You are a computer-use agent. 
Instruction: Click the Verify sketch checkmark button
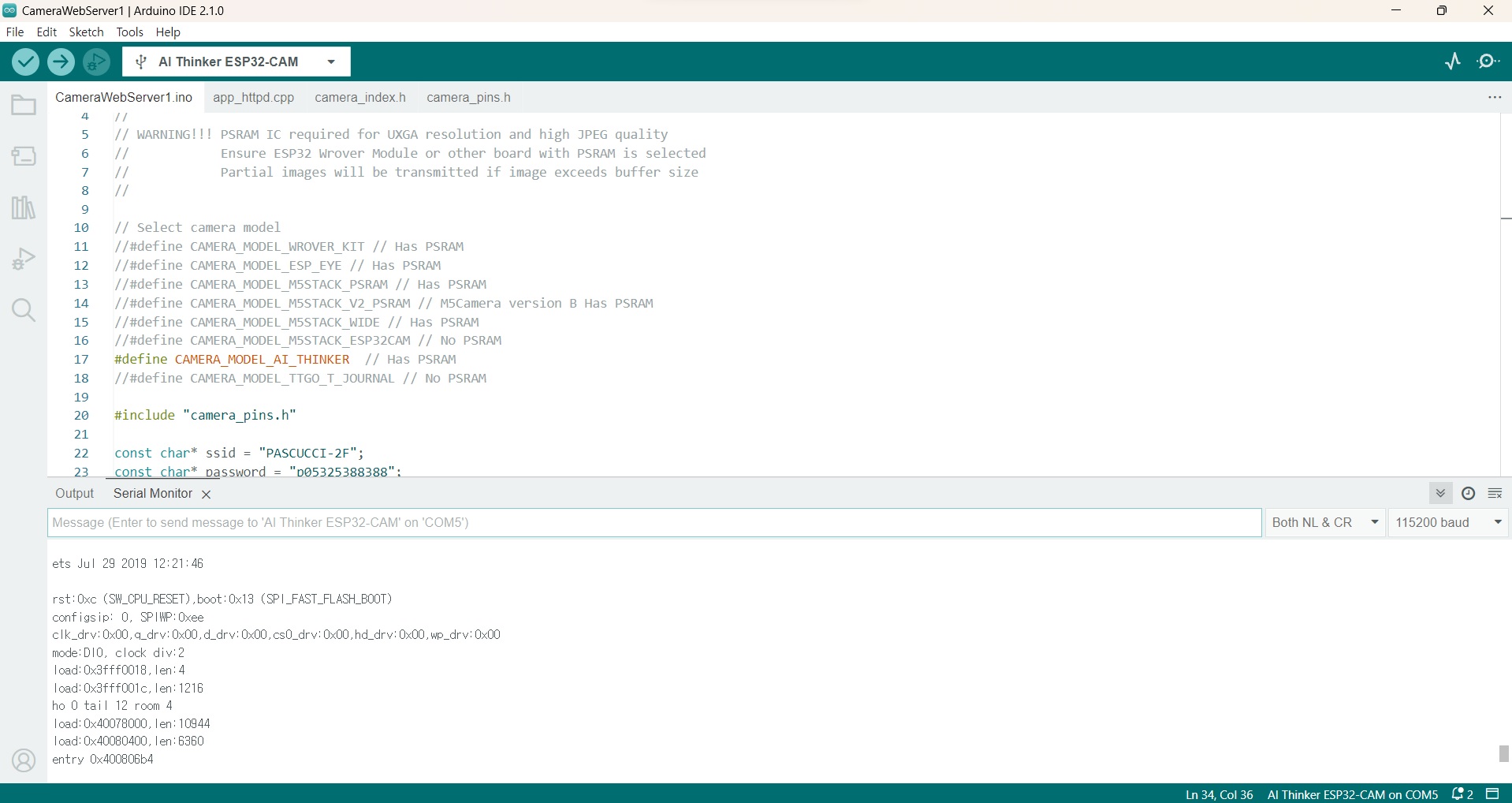[x=26, y=62]
